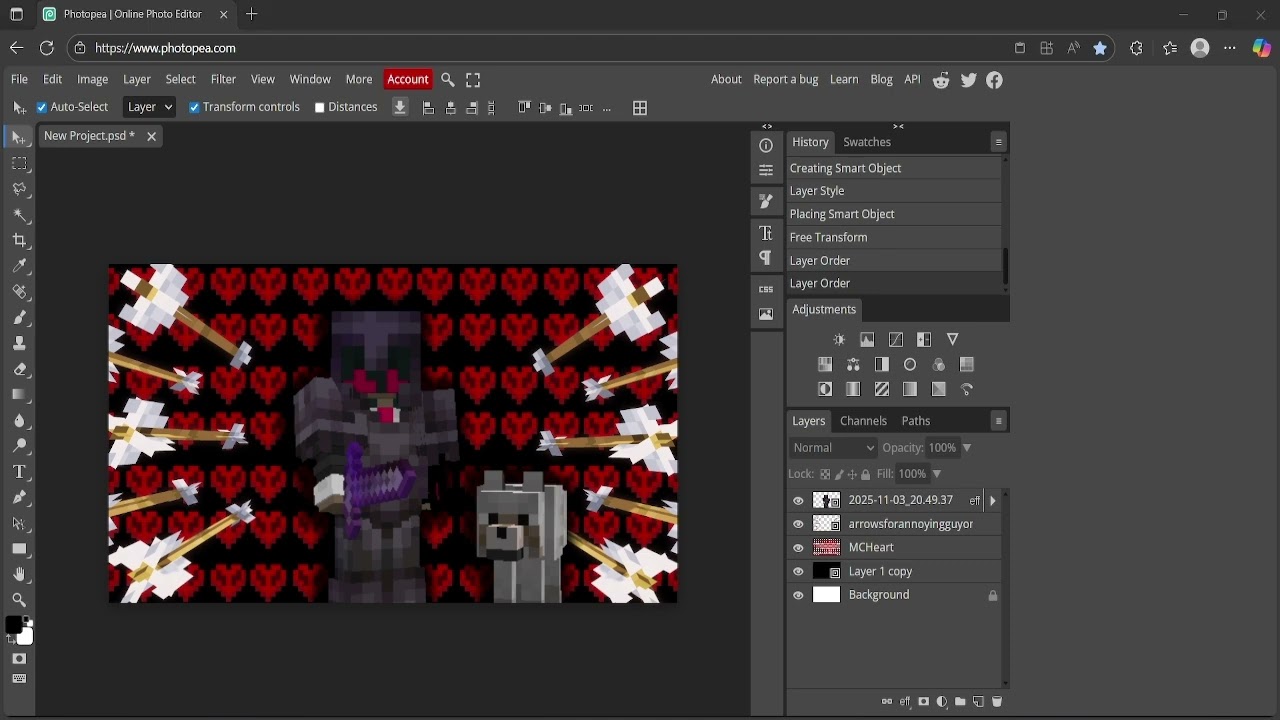Toggle fullscreen mode icon

(x=473, y=80)
